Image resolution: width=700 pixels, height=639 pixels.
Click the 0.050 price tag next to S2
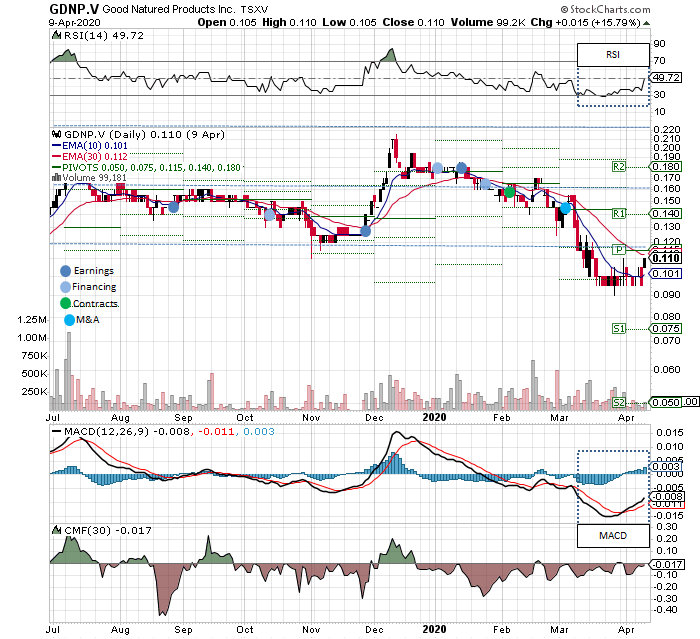click(x=666, y=402)
